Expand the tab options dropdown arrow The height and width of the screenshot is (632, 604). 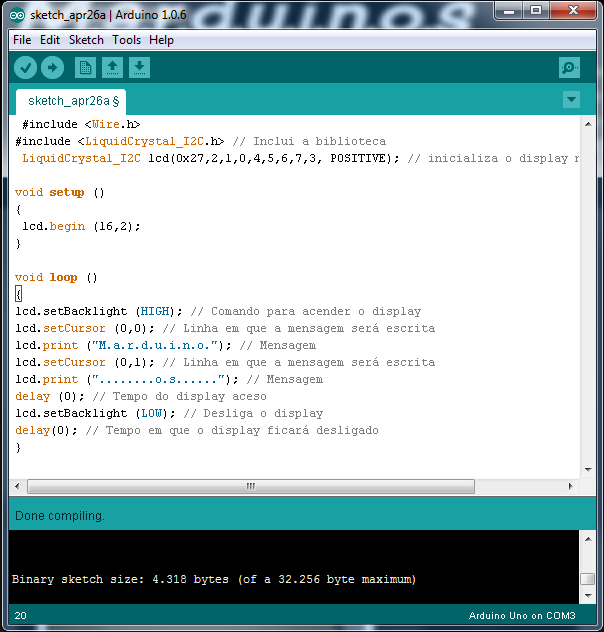(x=571, y=100)
